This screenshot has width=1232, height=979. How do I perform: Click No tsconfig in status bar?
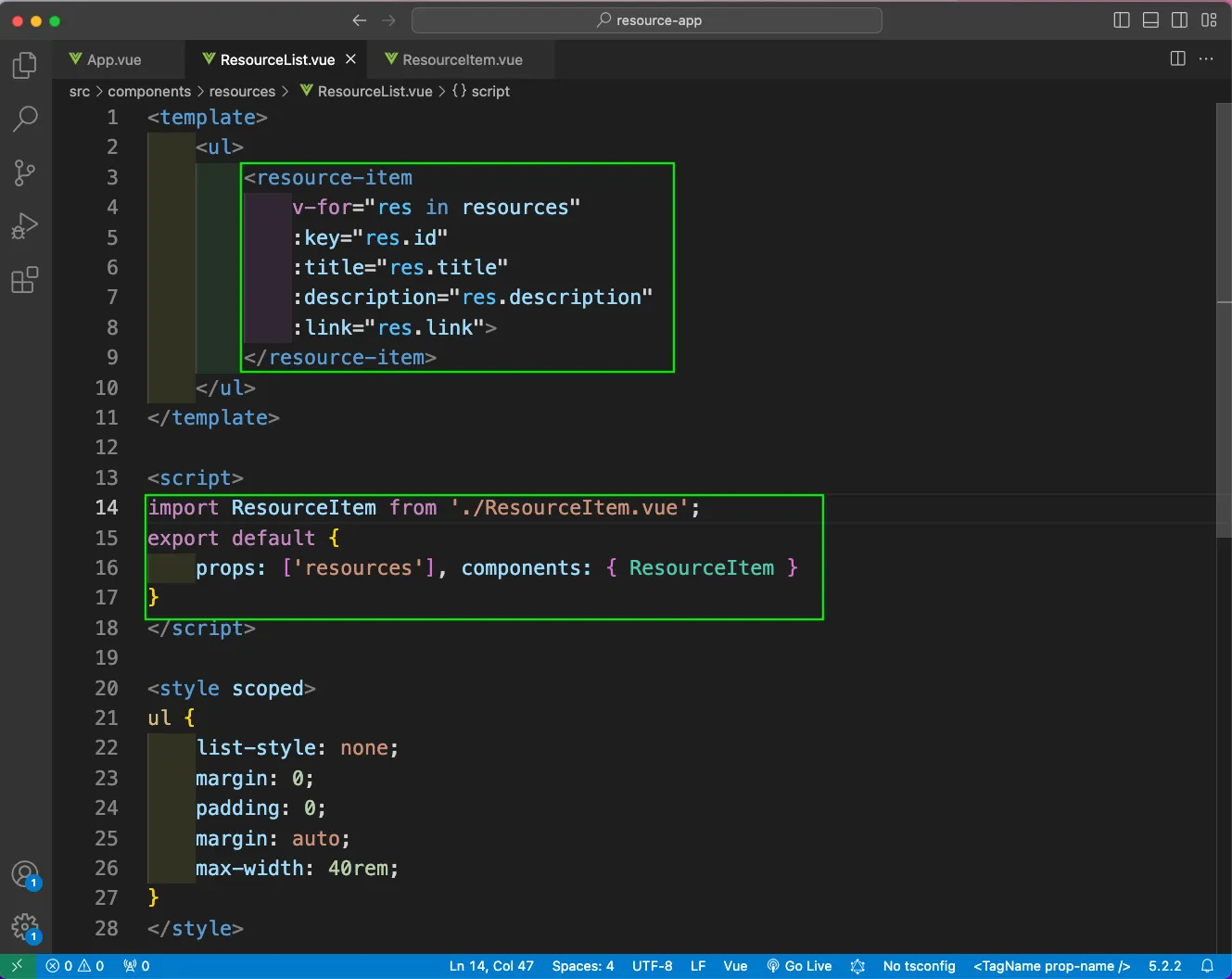tap(919, 966)
